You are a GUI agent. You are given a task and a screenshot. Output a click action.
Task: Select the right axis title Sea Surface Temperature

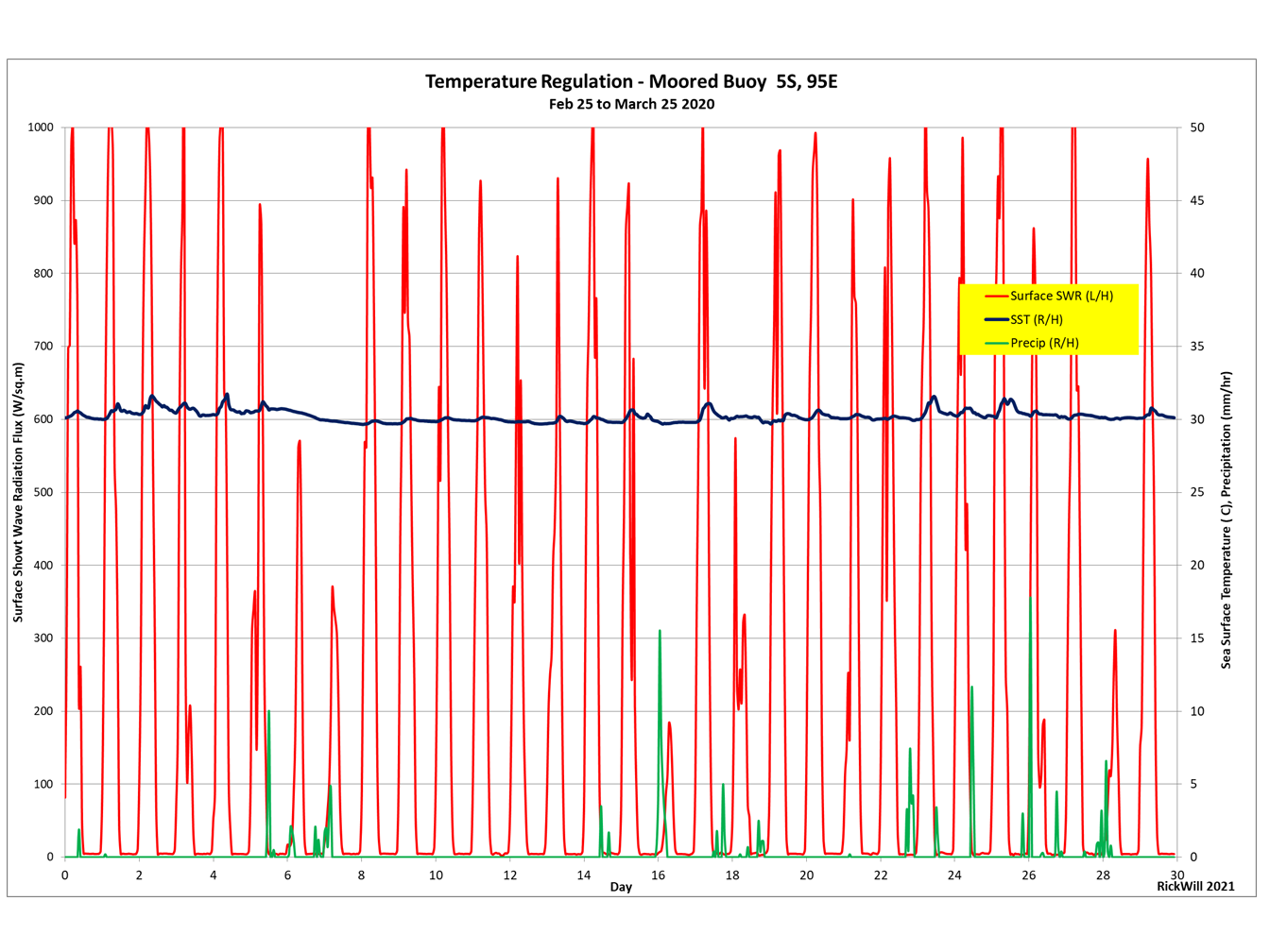click(x=1226, y=519)
